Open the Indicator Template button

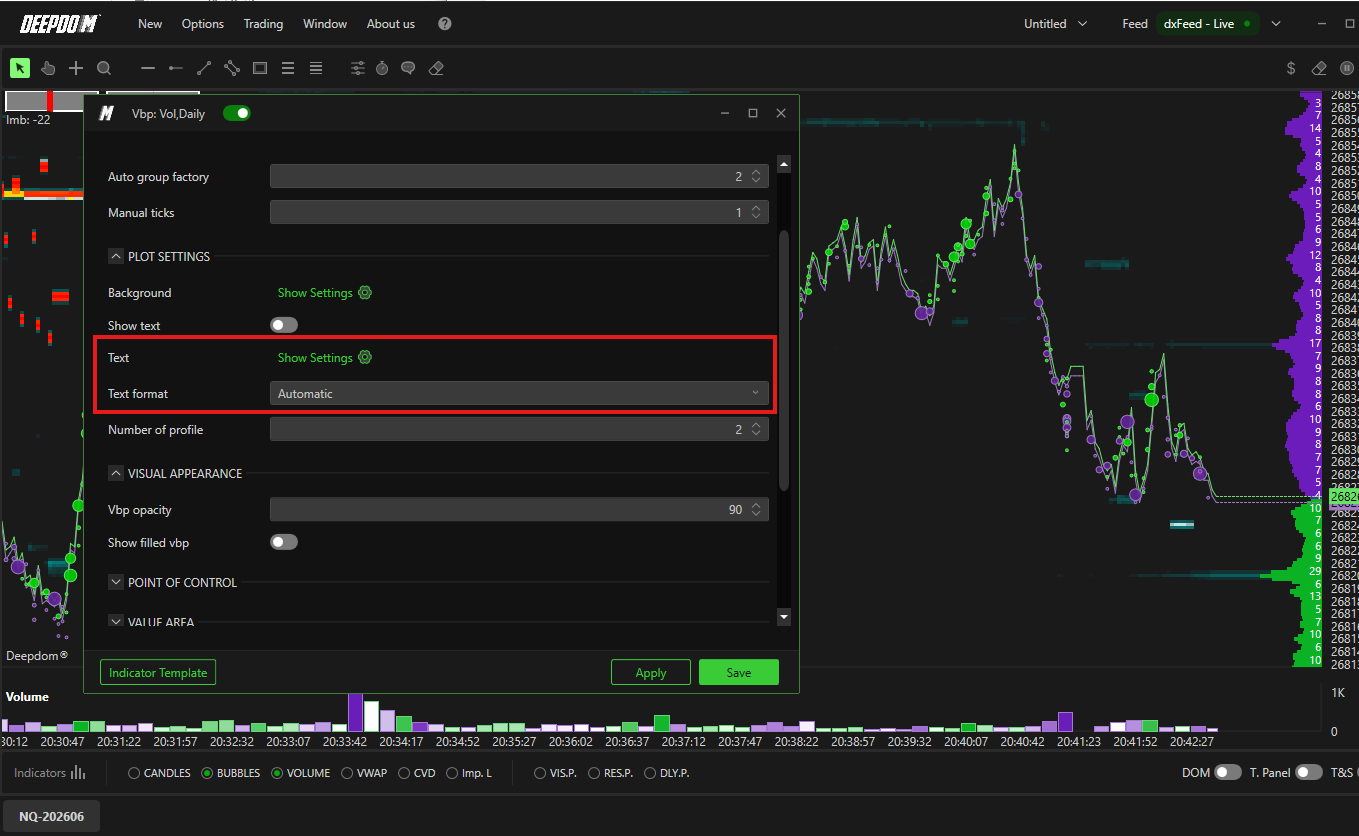pos(158,673)
